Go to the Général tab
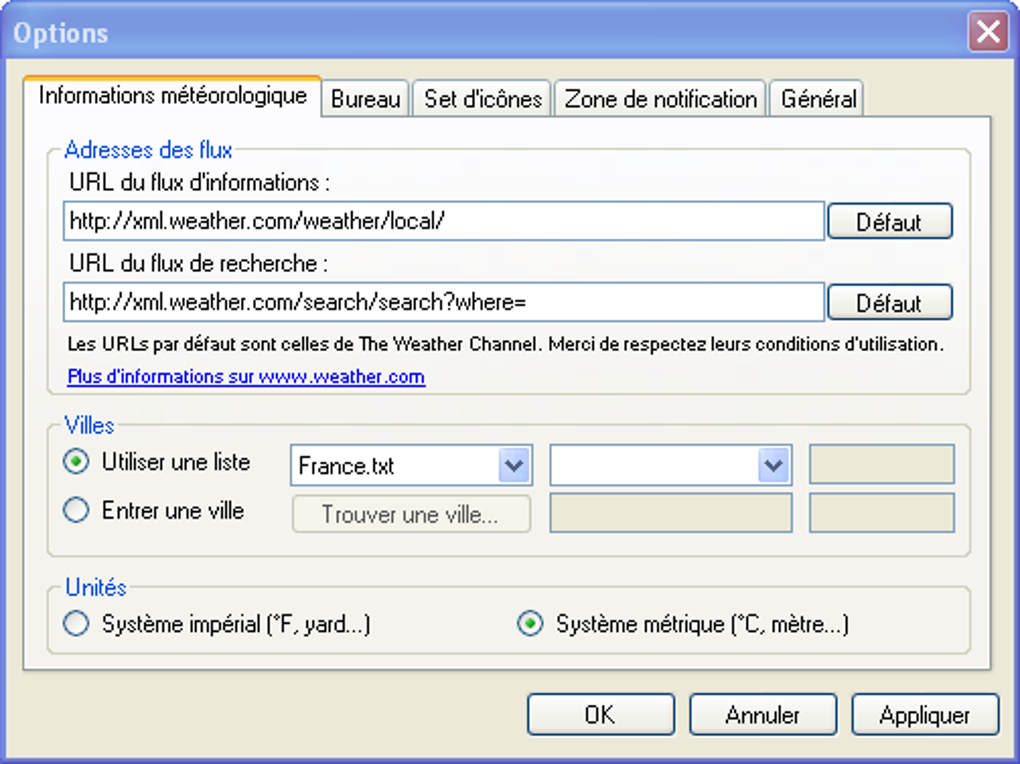1020x764 pixels. 818,99
